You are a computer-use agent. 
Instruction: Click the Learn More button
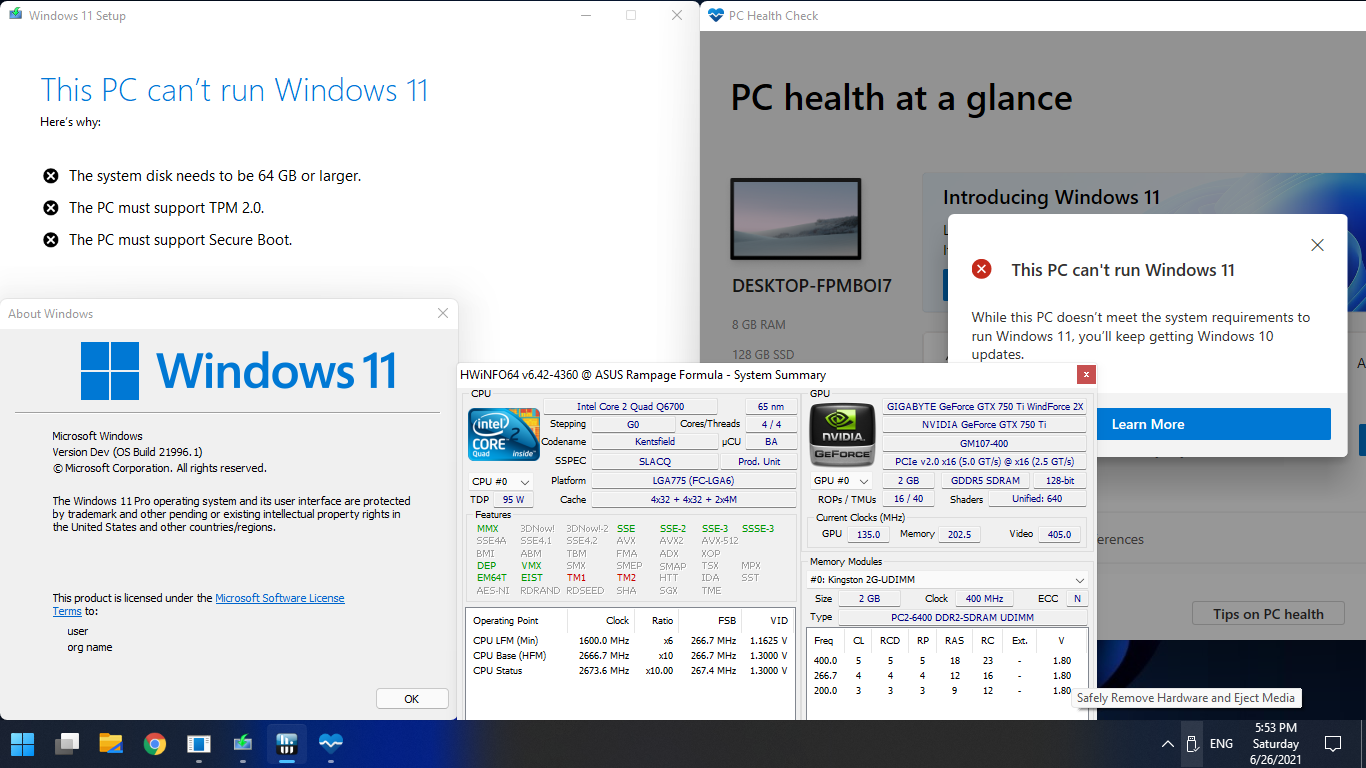click(x=1148, y=424)
